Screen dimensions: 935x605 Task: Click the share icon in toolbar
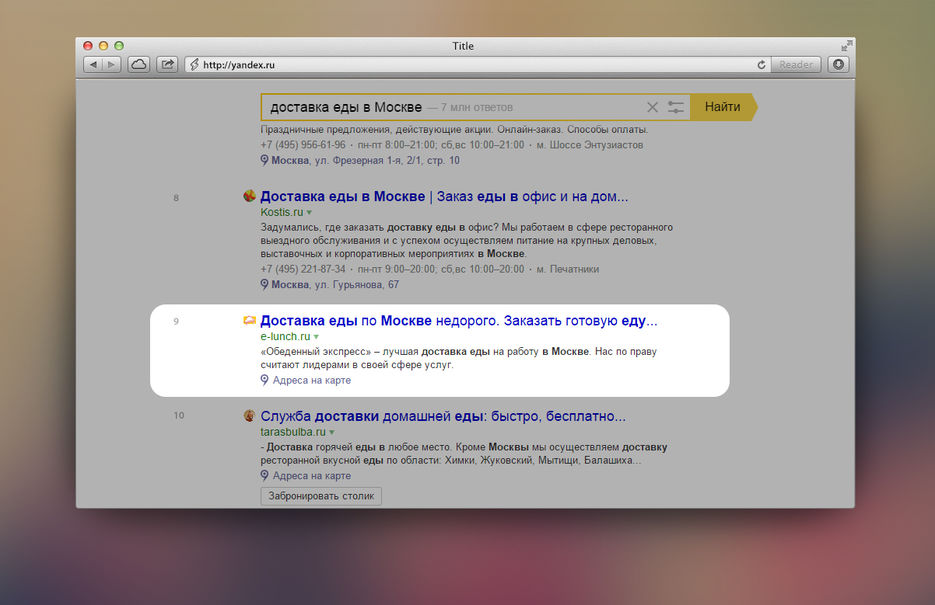click(x=168, y=64)
